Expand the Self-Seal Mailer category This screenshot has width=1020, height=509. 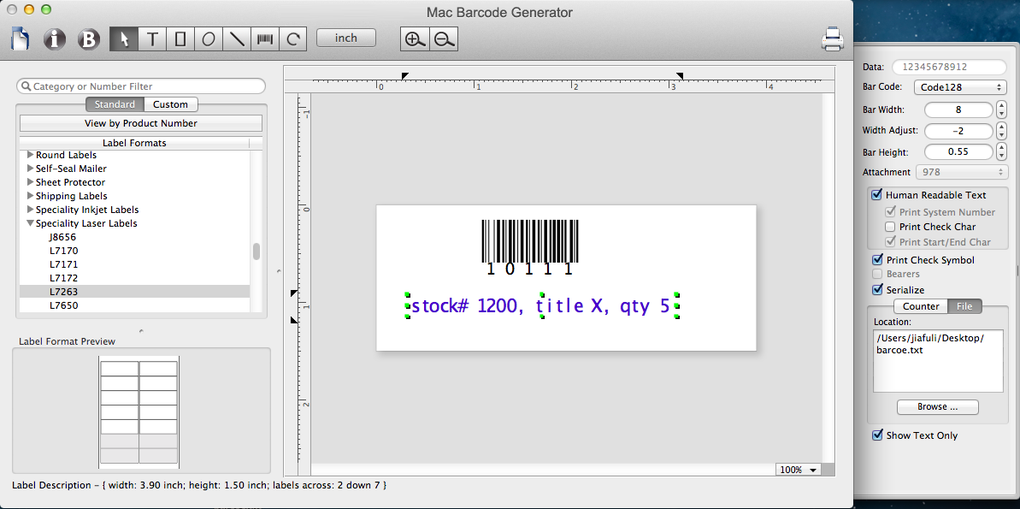click(30, 169)
